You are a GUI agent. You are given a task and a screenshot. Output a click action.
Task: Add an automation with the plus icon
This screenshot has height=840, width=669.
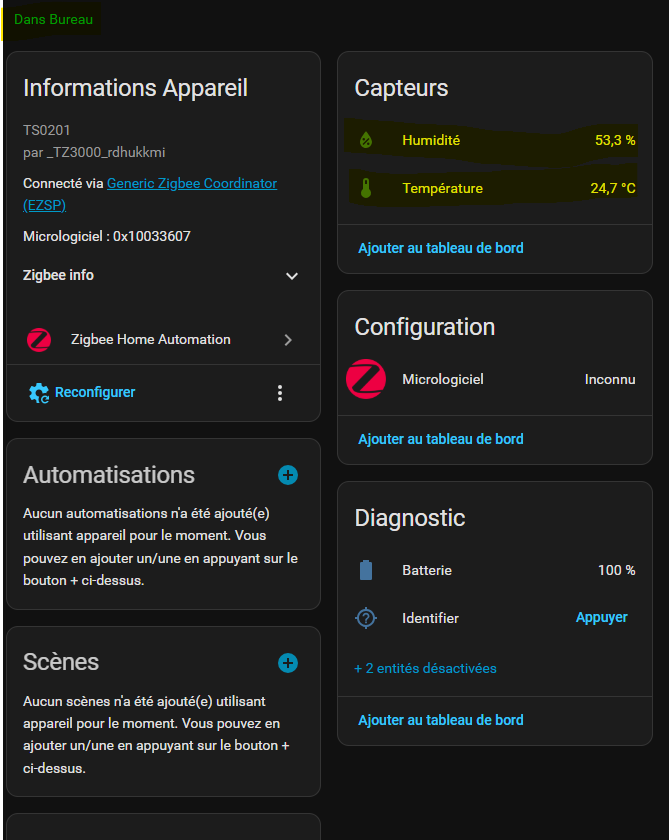(288, 475)
